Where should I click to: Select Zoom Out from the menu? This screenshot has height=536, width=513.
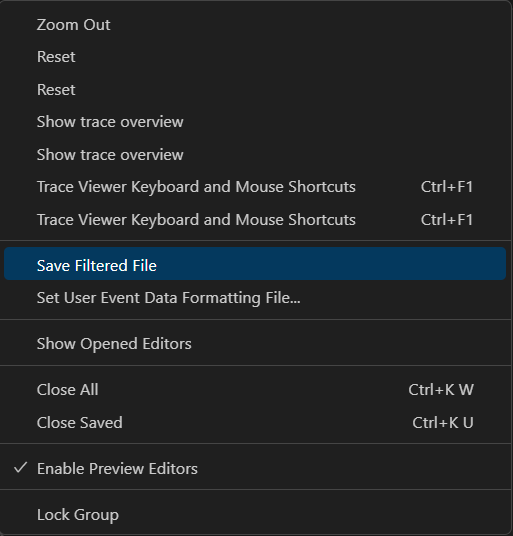click(255, 25)
